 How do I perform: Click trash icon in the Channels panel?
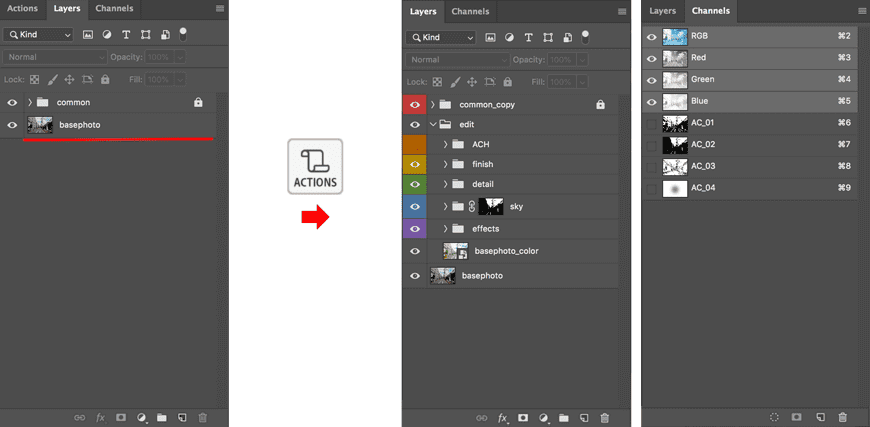coord(842,416)
